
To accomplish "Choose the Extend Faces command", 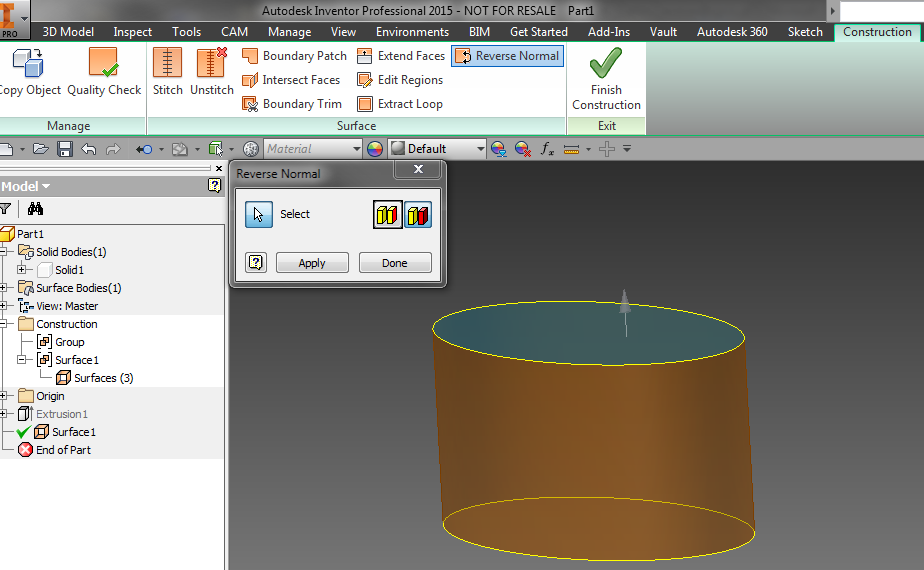I will [x=401, y=56].
